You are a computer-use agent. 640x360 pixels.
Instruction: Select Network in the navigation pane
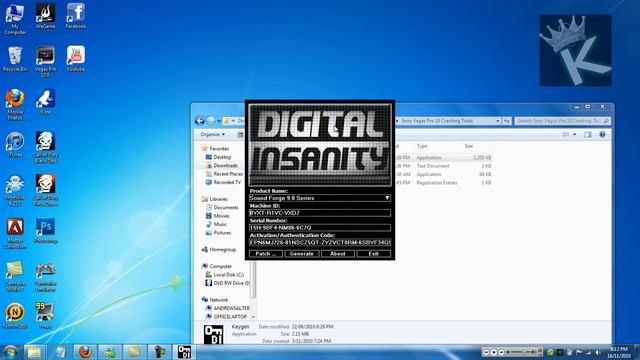[x=219, y=300]
